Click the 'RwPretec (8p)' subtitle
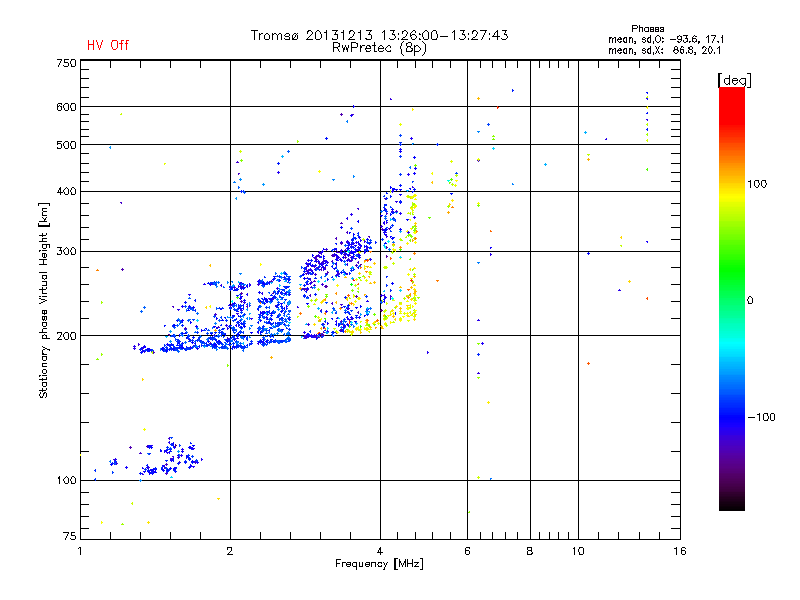 click(x=379, y=48)
